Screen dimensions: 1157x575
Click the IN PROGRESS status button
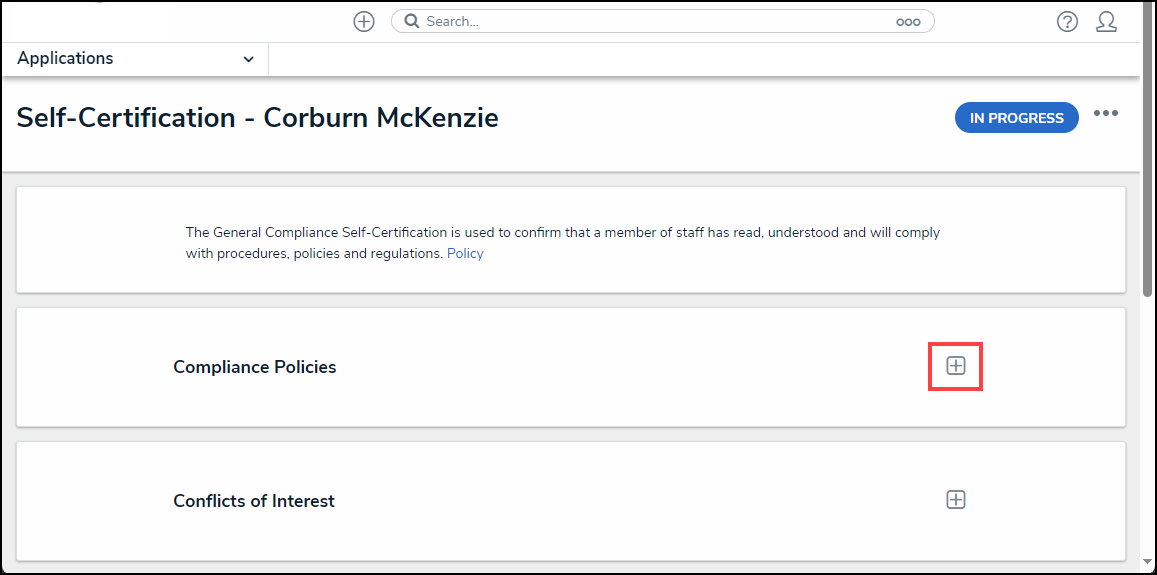1016,118
